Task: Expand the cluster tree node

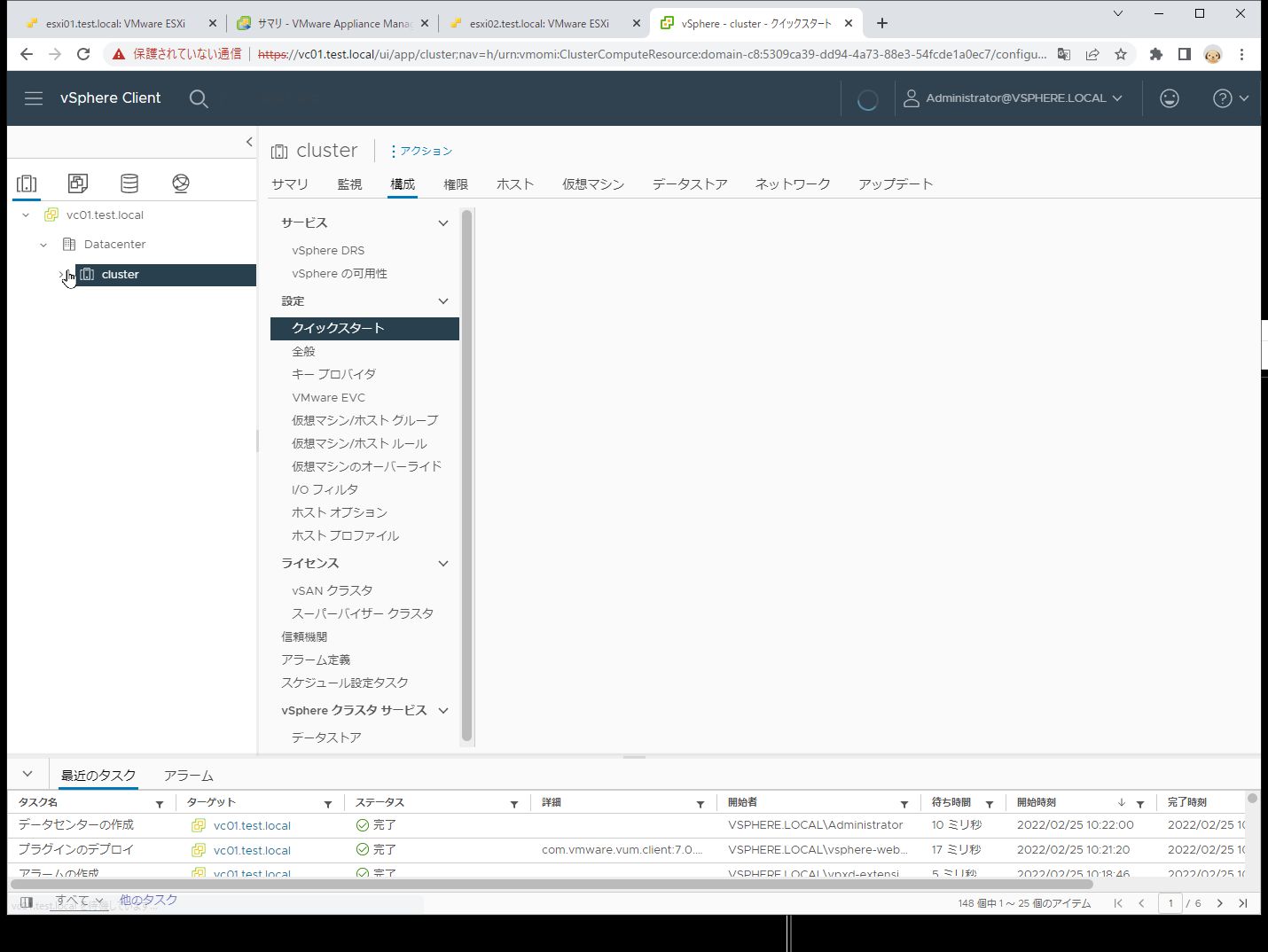Action: [x=62, y=275]
